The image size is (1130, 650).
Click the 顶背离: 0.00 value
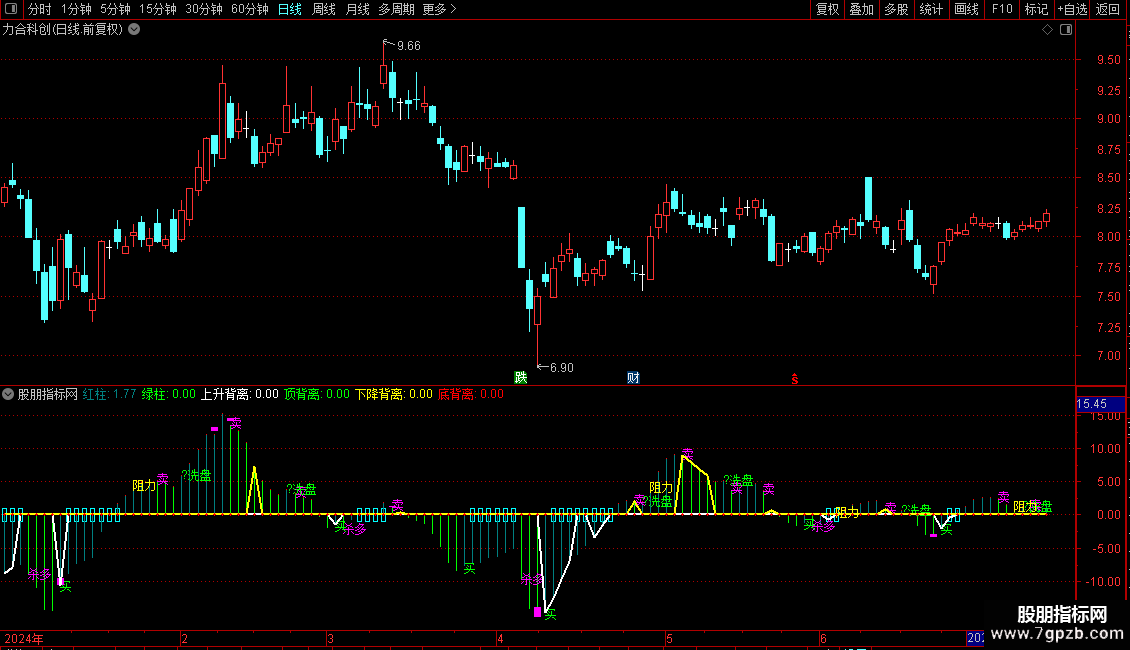(316, 394)
